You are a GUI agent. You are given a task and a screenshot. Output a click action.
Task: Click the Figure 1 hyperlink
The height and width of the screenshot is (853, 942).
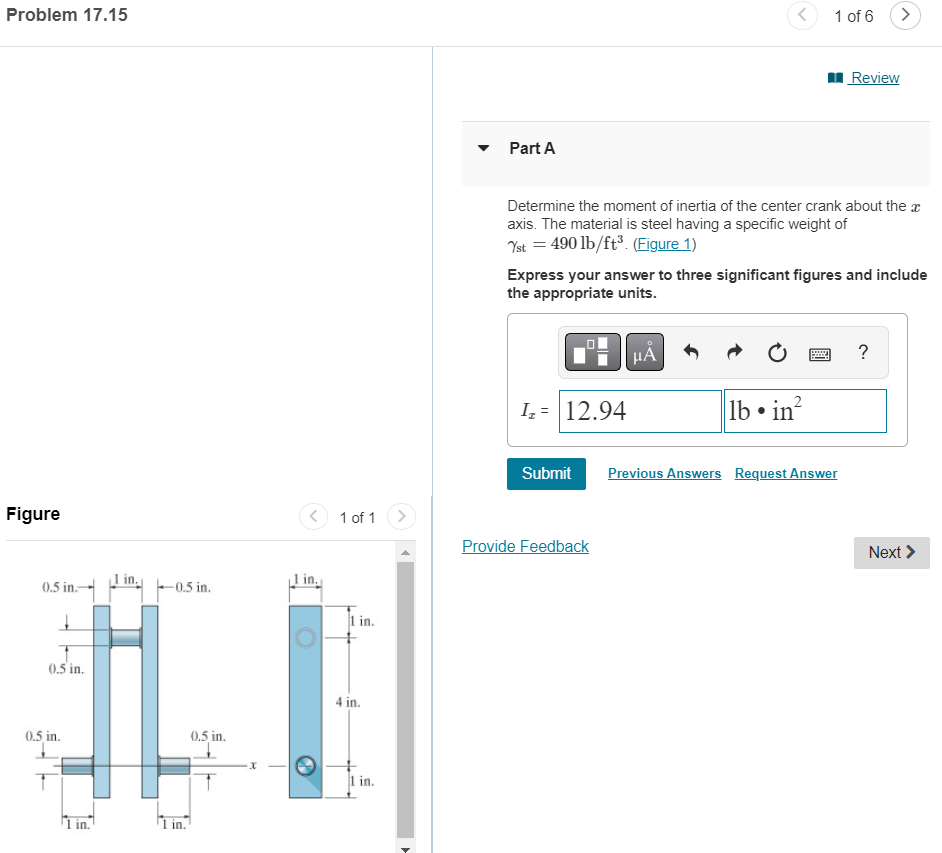coord(664,243)
